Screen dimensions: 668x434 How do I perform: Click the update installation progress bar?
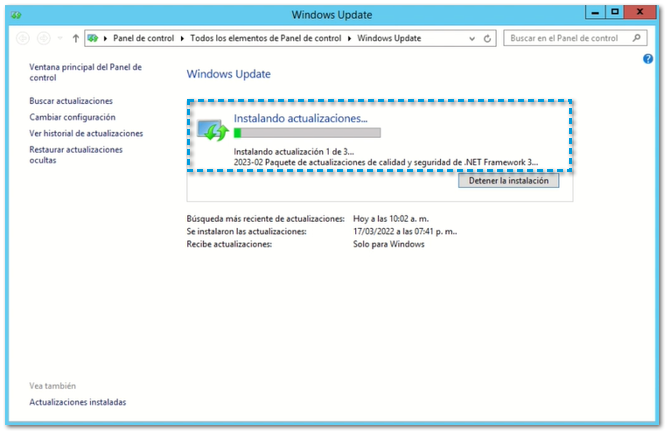[307, 133]
